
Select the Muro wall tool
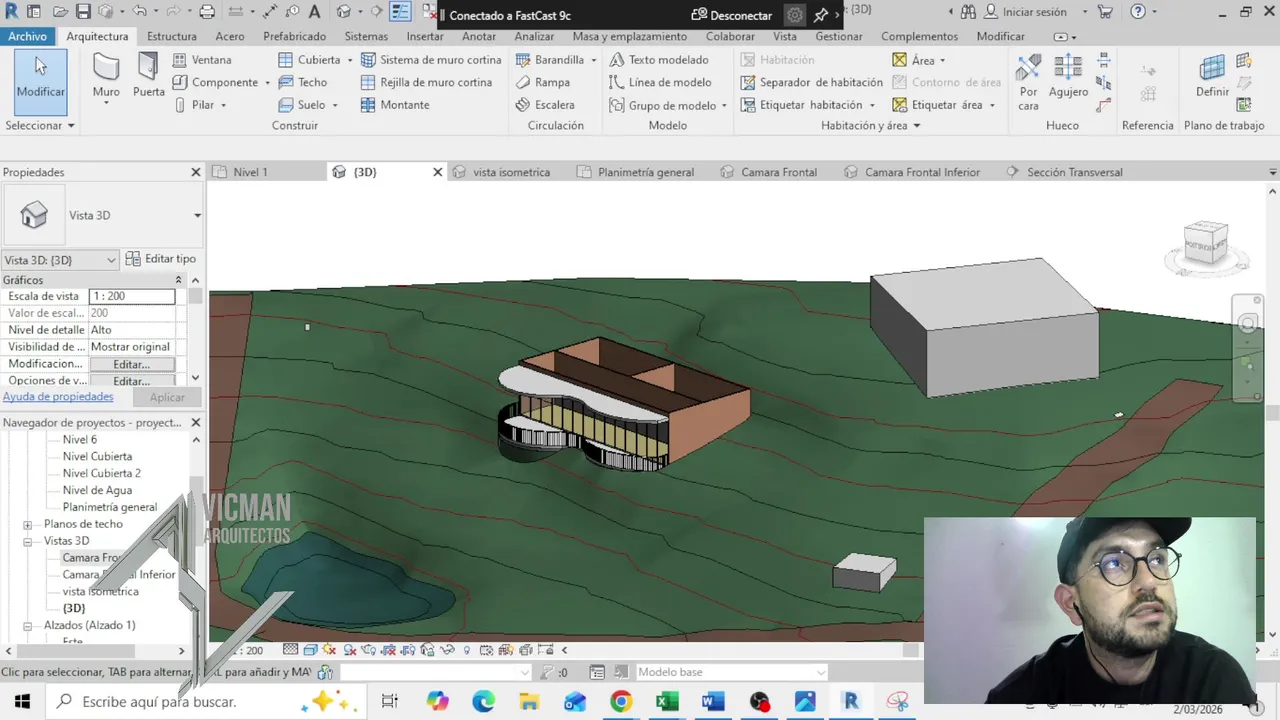click(x=106, y=76)
